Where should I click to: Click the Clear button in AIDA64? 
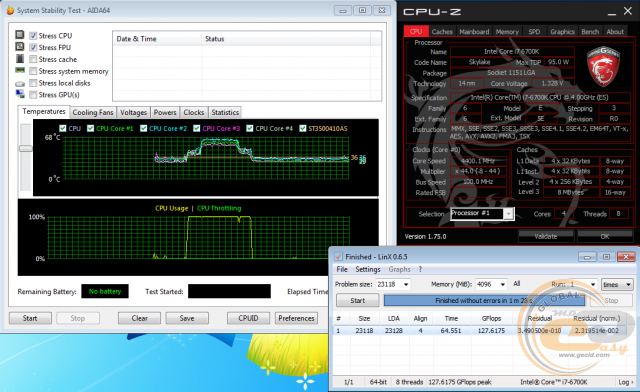[x=139, y=318]
